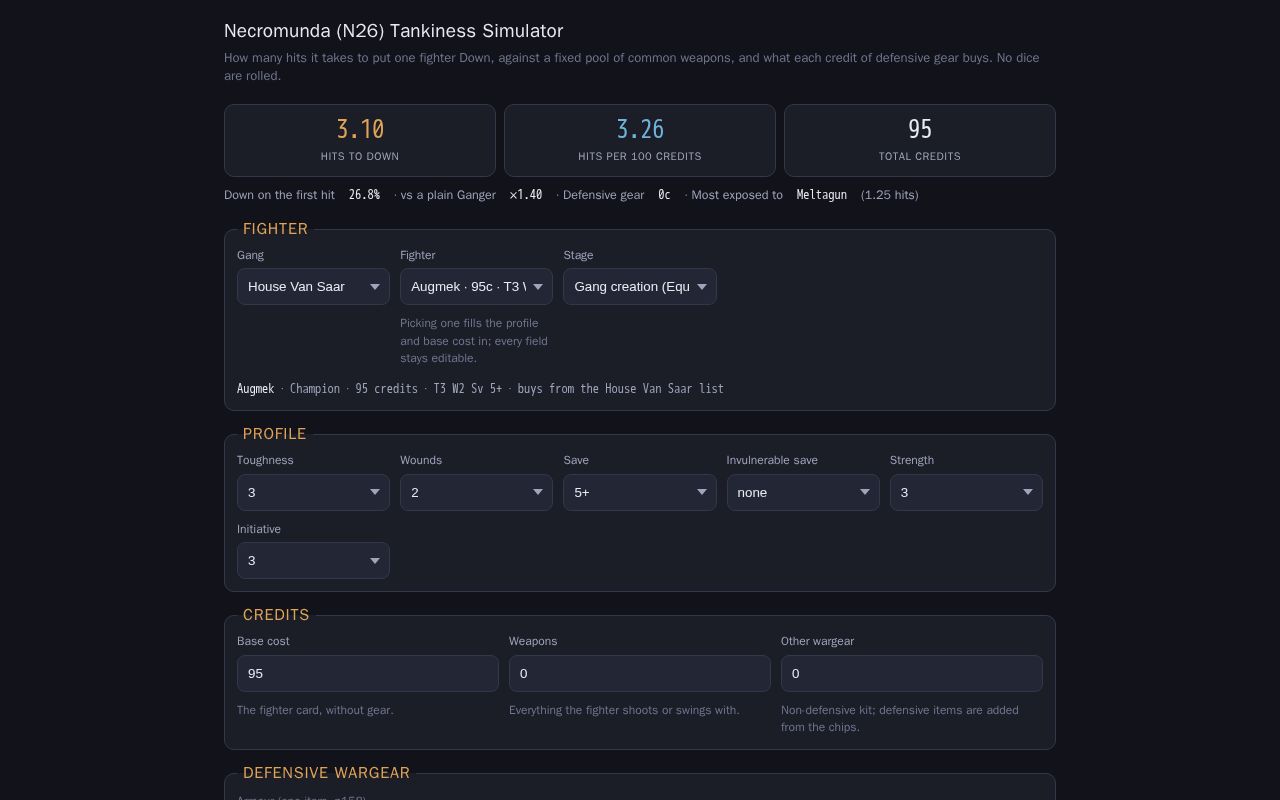Viewport: 1280px width, 800px height.
Task: Click the 'Picking one fills the profile' hint
Action: tap(475, 341)
